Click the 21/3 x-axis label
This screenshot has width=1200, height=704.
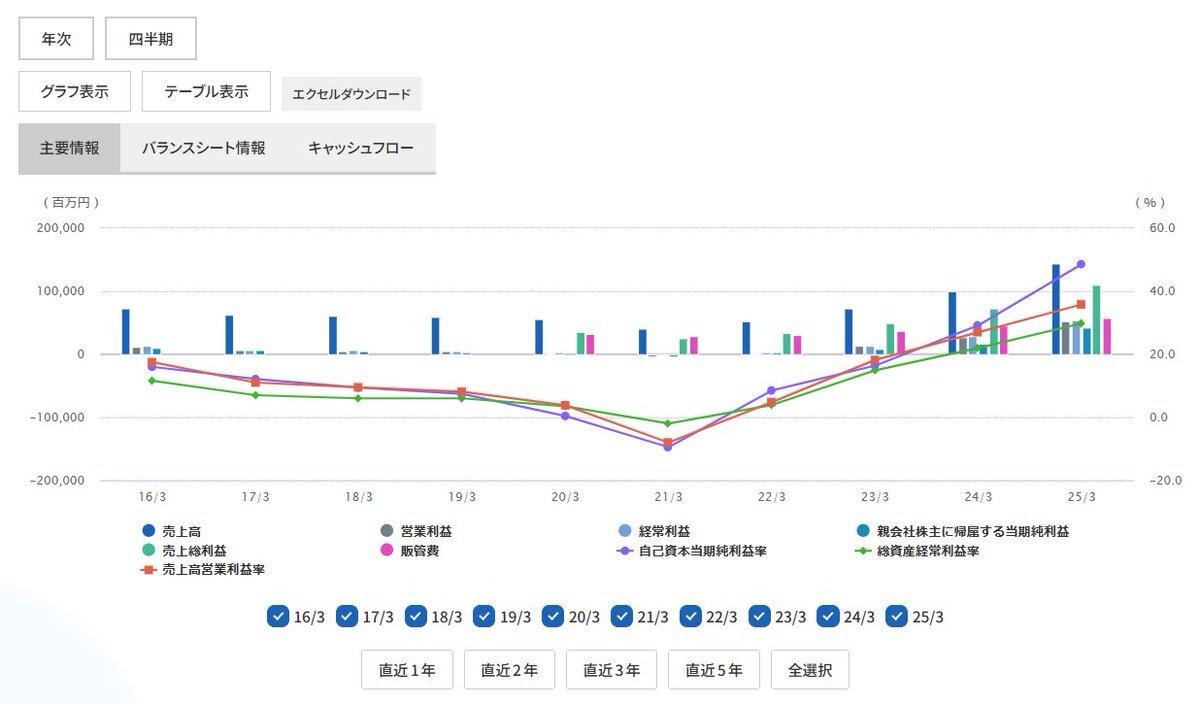click(668, 497)
